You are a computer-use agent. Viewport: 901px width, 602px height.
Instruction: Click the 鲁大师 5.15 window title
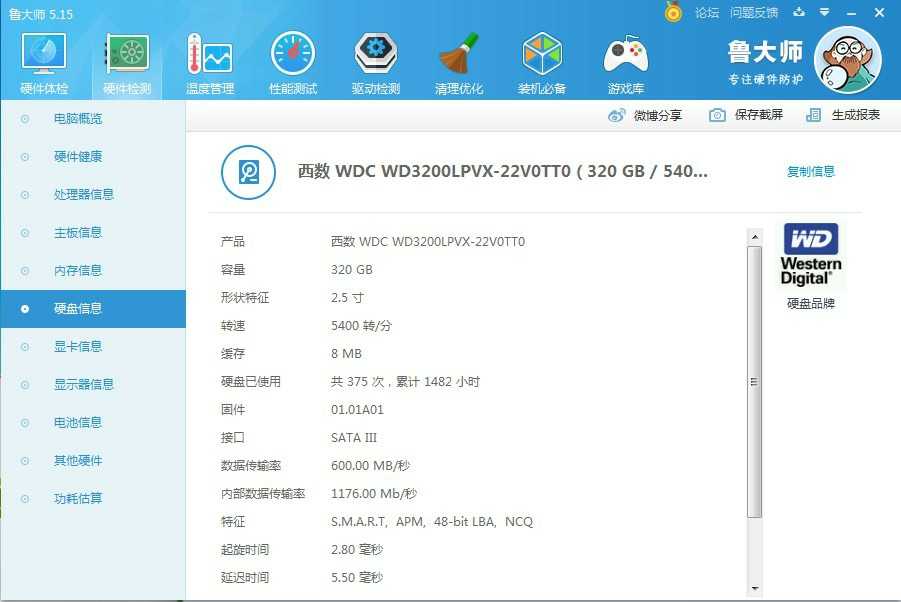(x=41, y=14)
